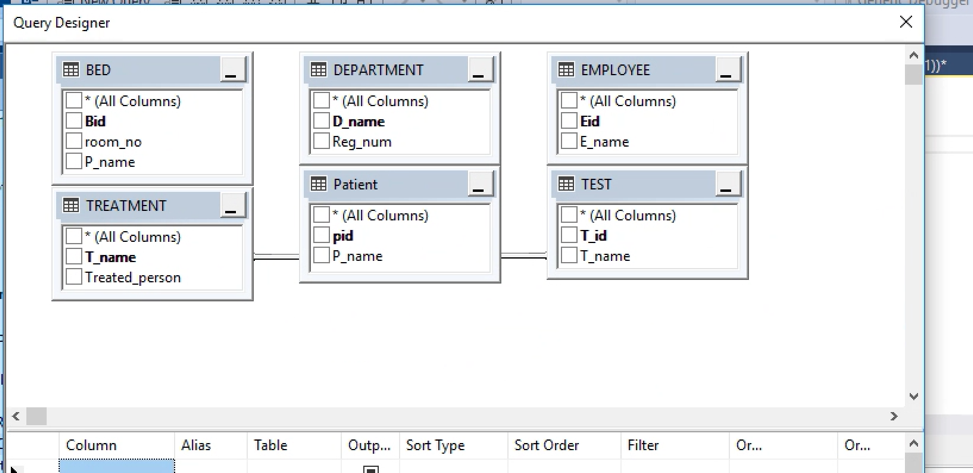Check the T_id column checkbox

click(x=569, y=235)
